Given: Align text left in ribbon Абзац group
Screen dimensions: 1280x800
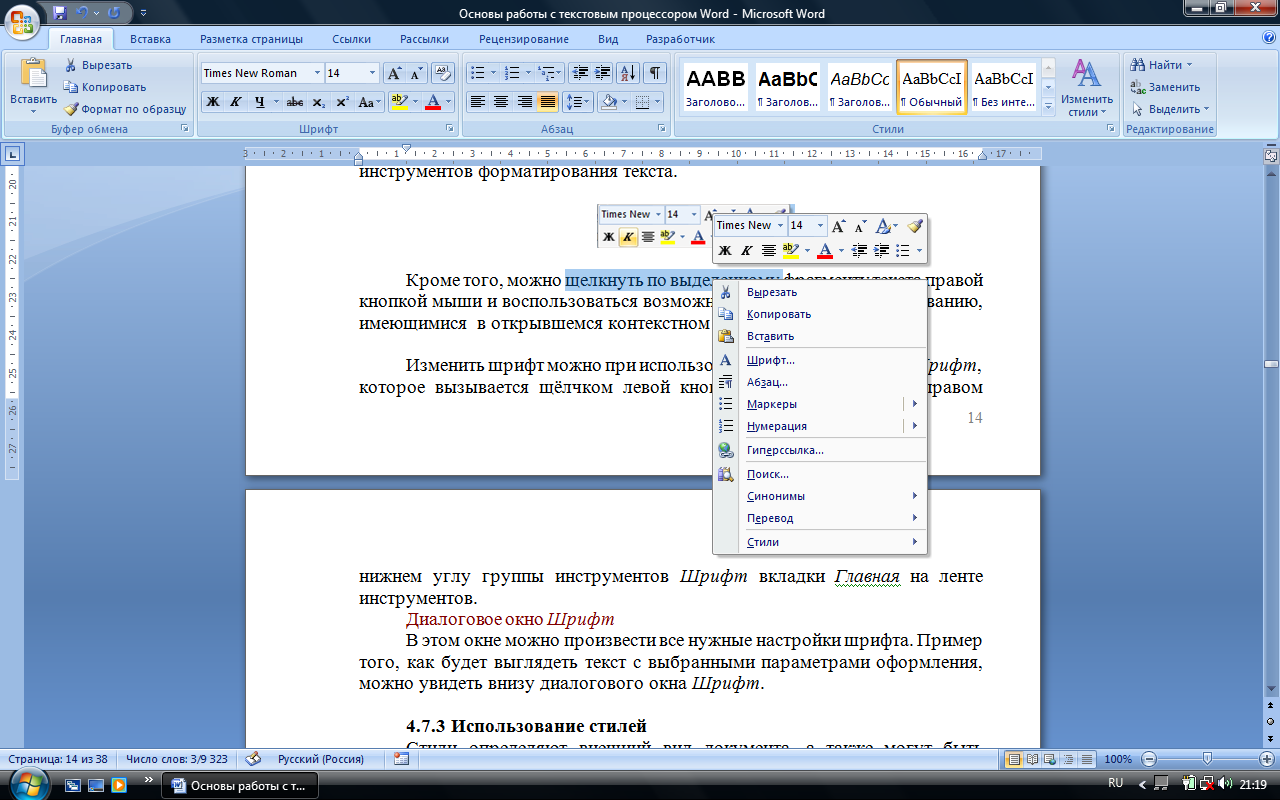Looking at the screenshot, I should (x=478, y=102).
